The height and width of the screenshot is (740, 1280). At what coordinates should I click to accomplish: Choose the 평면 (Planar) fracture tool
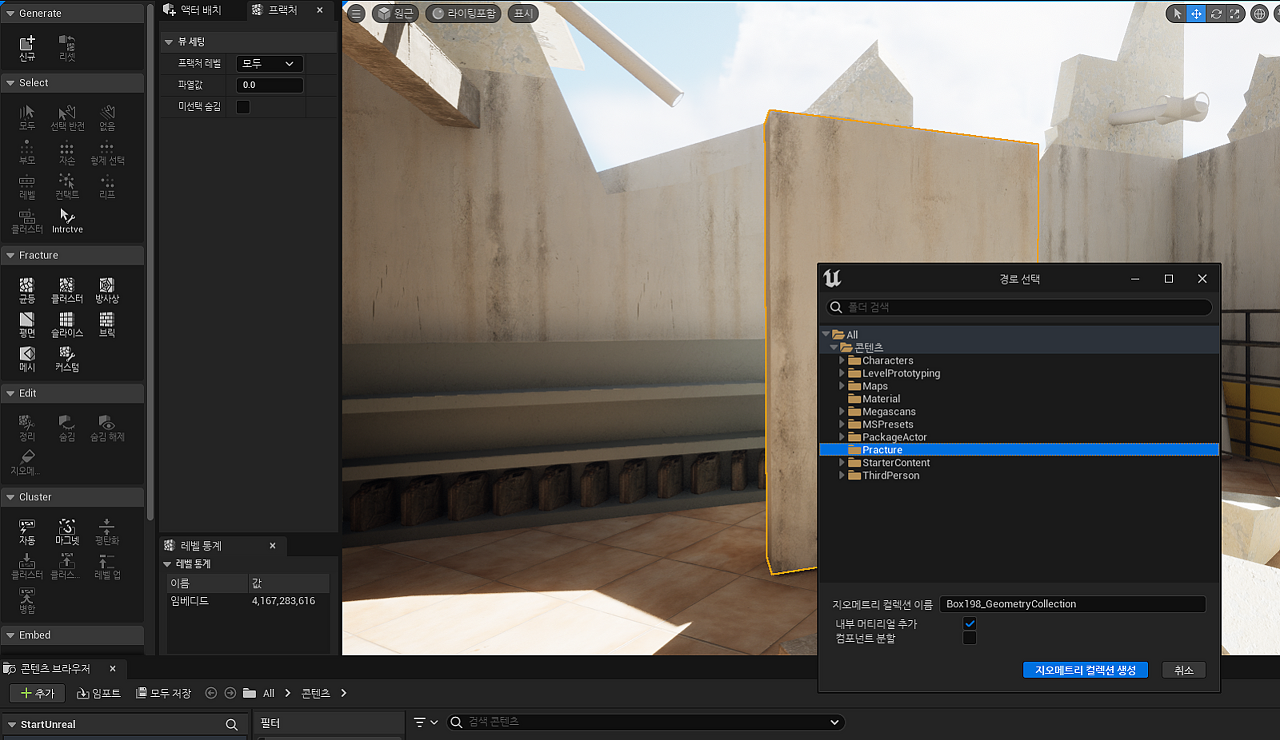[x=27, y=323]
